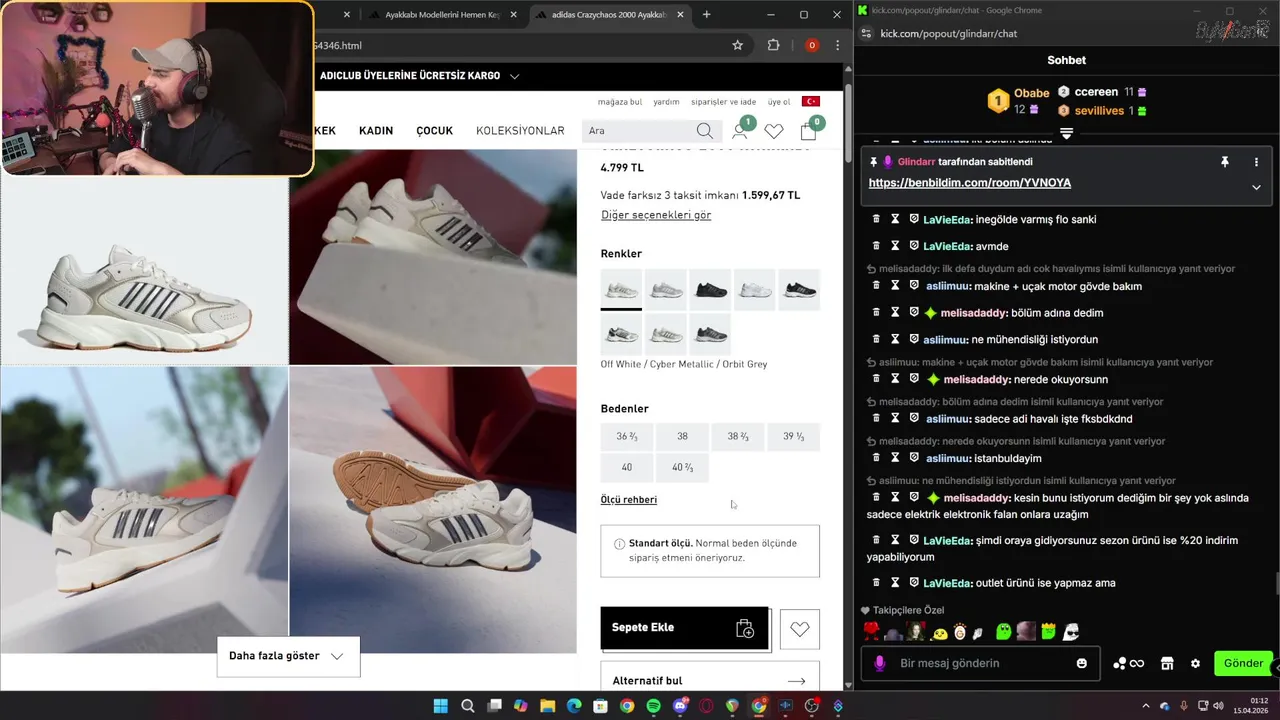This screenshot has height=720, width=1280.
Task: Open the emoji picker in chat input
Action: (1081, 663)
